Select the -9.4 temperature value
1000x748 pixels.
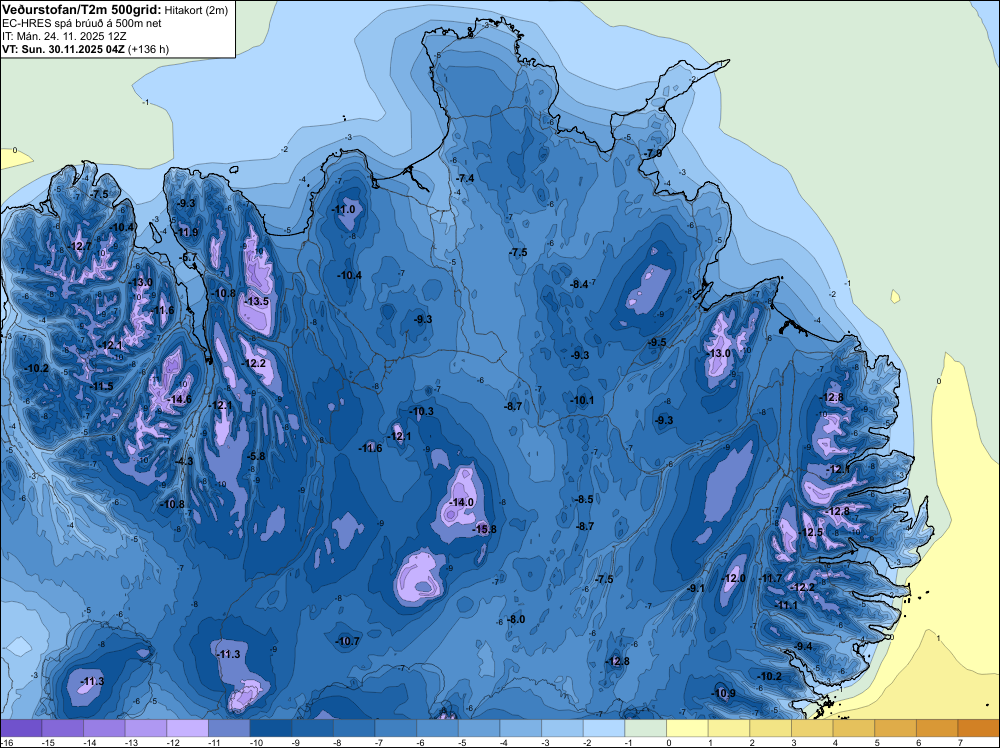coord(804,646)
